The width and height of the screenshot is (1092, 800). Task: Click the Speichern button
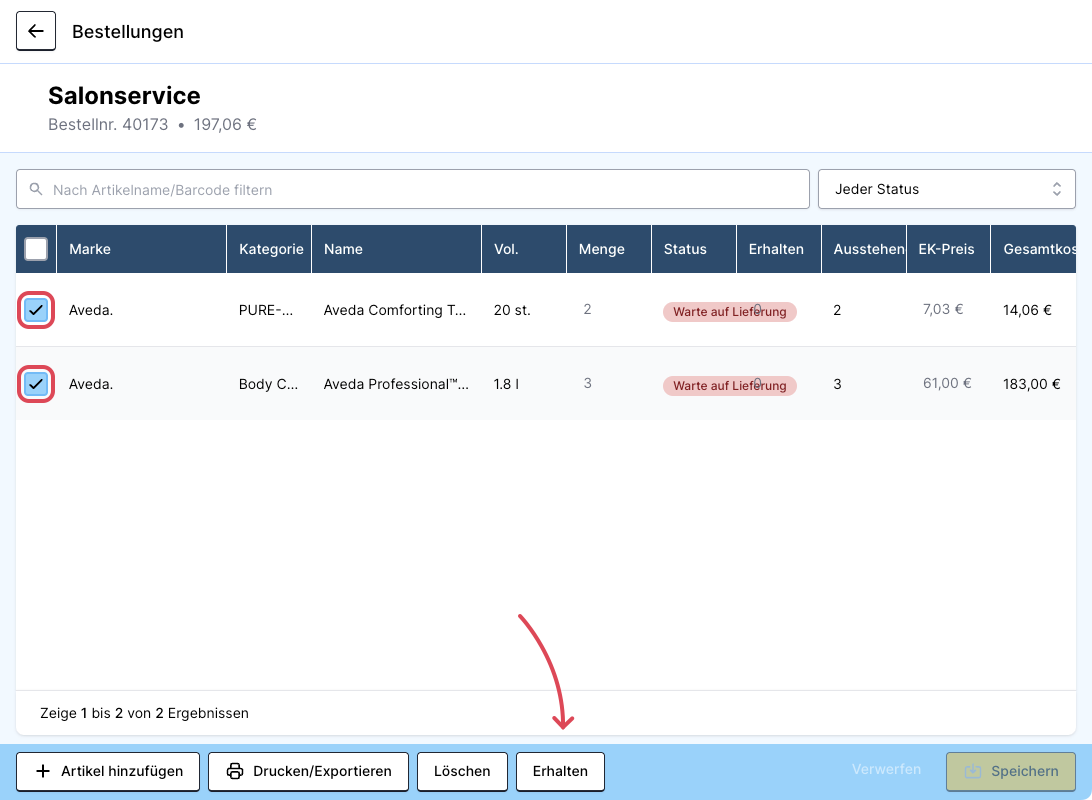coord(1011,771)
